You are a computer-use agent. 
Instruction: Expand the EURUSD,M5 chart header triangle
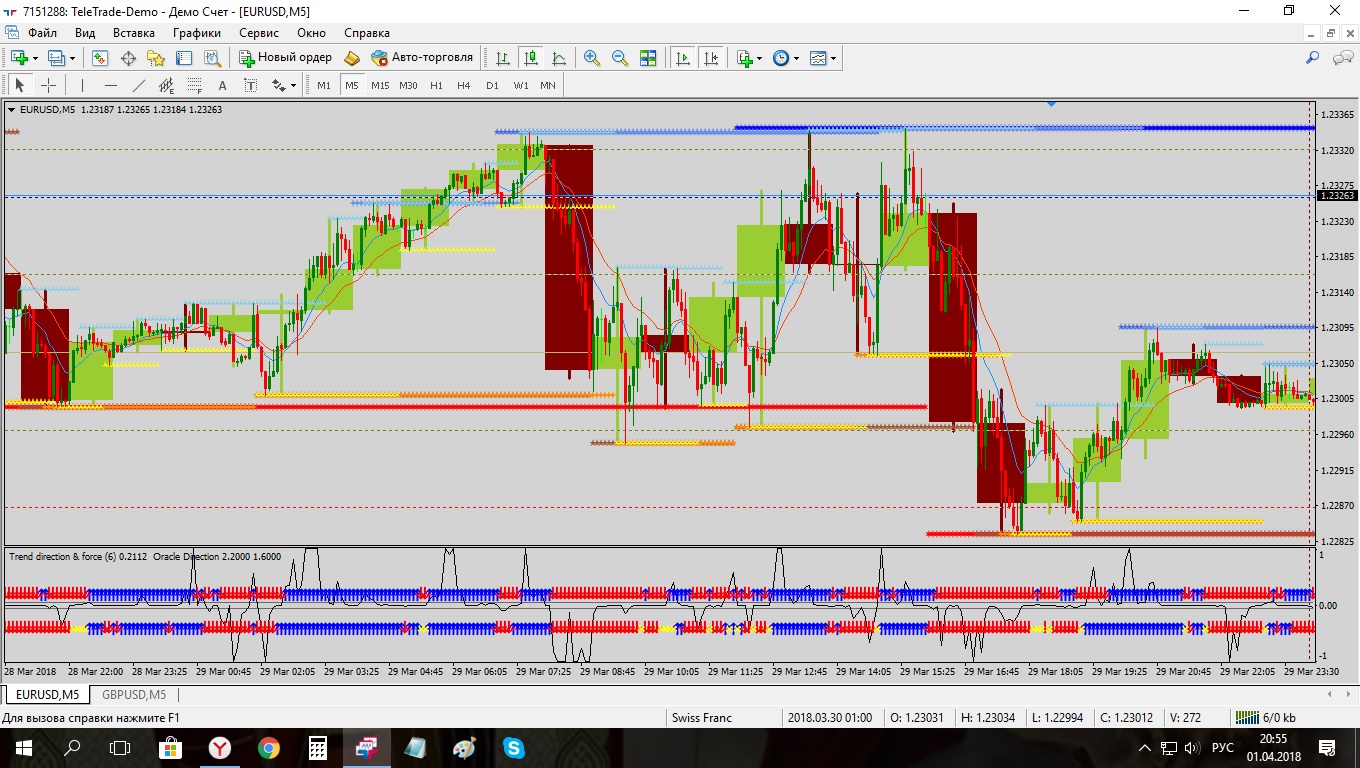tap(11, 109)
